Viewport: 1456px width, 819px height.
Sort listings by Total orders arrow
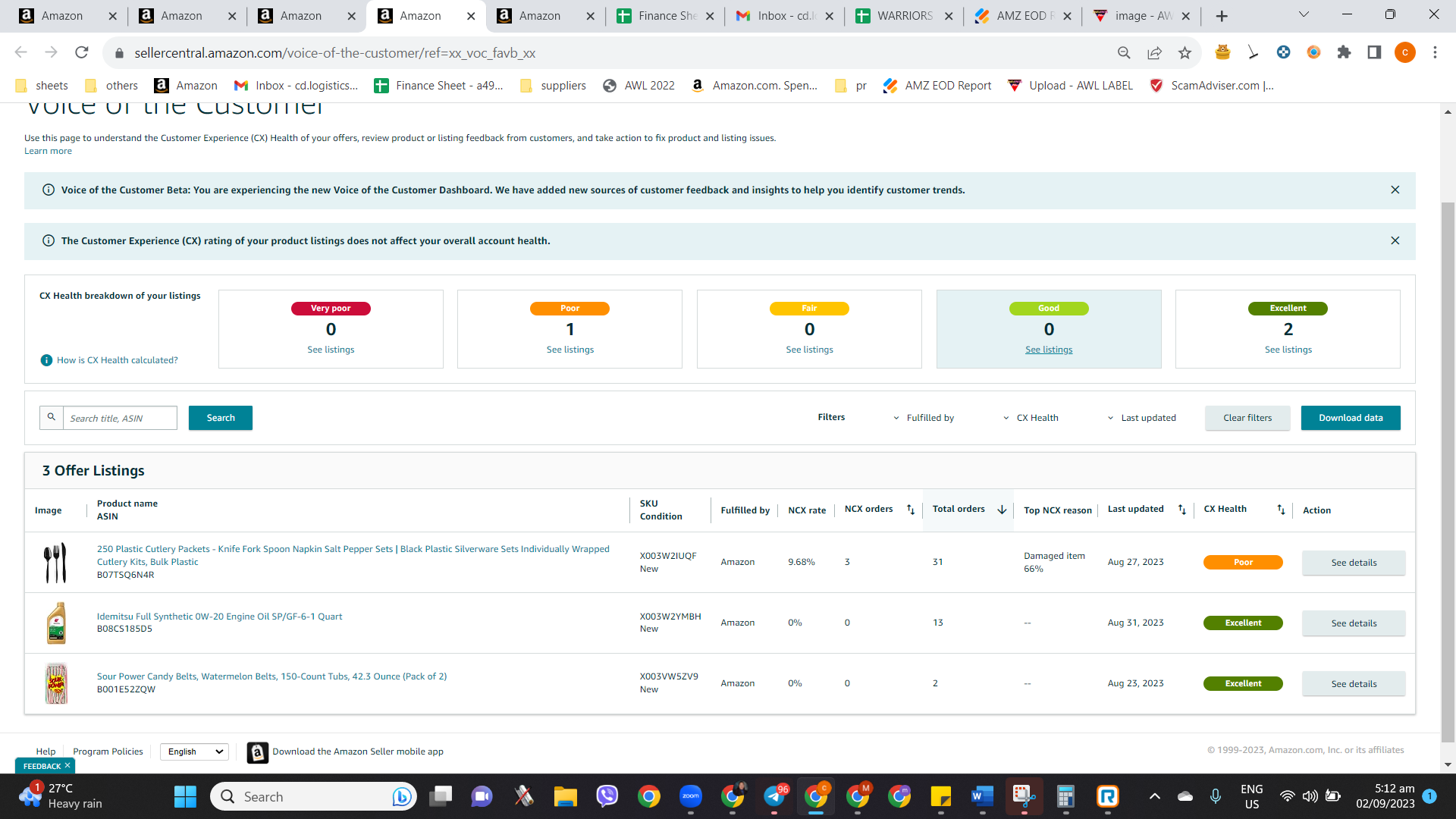(x=1002, y=510)
